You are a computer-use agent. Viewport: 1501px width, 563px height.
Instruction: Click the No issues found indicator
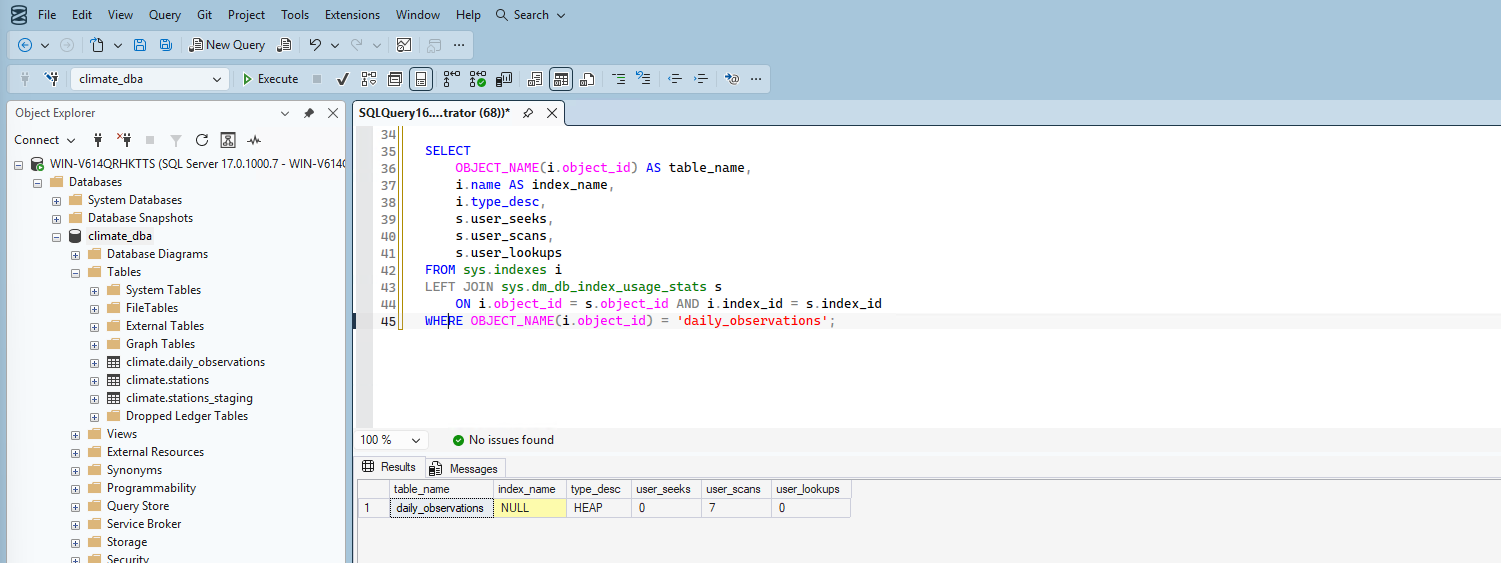pyautogui.click(x=502, y=440)
